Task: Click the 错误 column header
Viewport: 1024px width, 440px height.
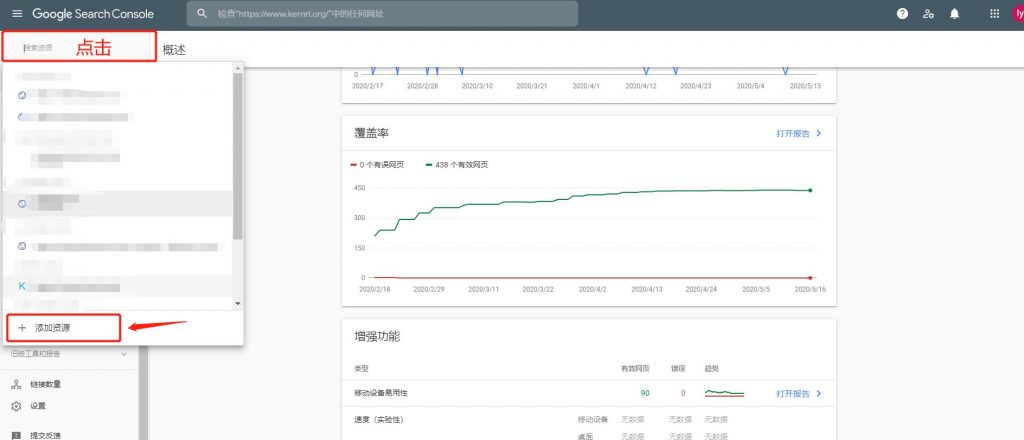Action: pos(679,369)
